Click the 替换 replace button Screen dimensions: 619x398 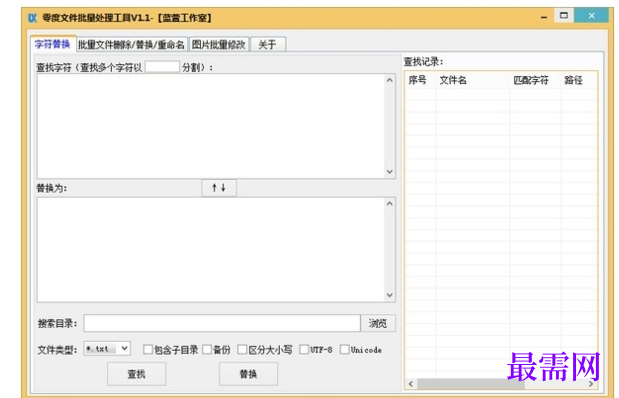248,374
